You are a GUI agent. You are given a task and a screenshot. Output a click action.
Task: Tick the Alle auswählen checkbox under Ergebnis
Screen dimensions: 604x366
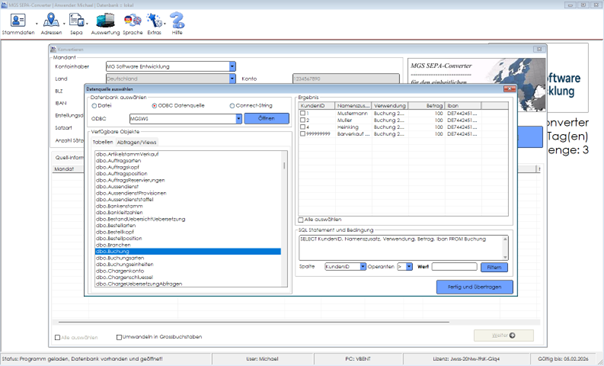point(301,220)
